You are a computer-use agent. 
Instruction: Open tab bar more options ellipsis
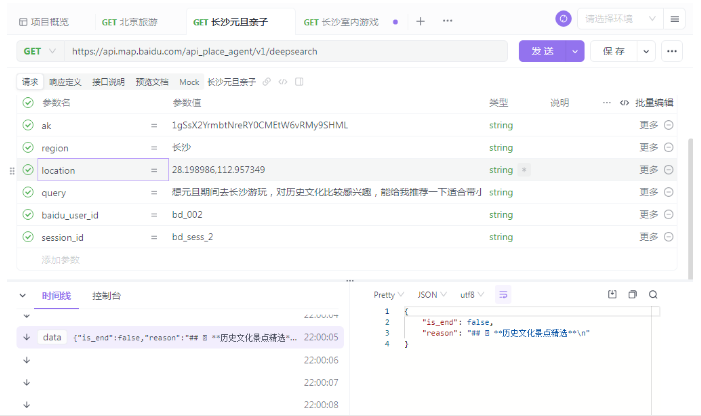click(448, 21)
